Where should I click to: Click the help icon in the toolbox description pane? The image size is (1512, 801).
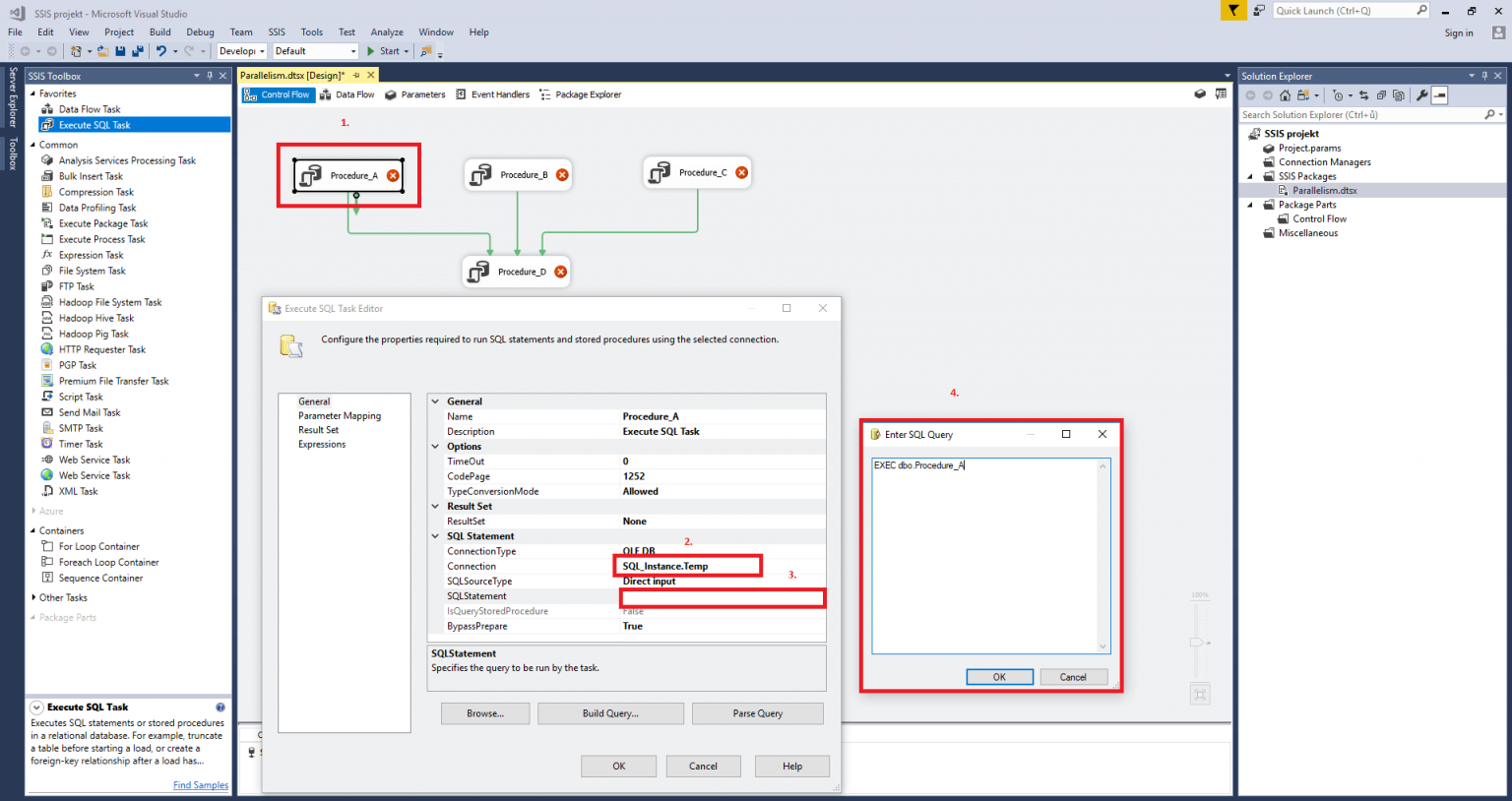click(220, 708)
